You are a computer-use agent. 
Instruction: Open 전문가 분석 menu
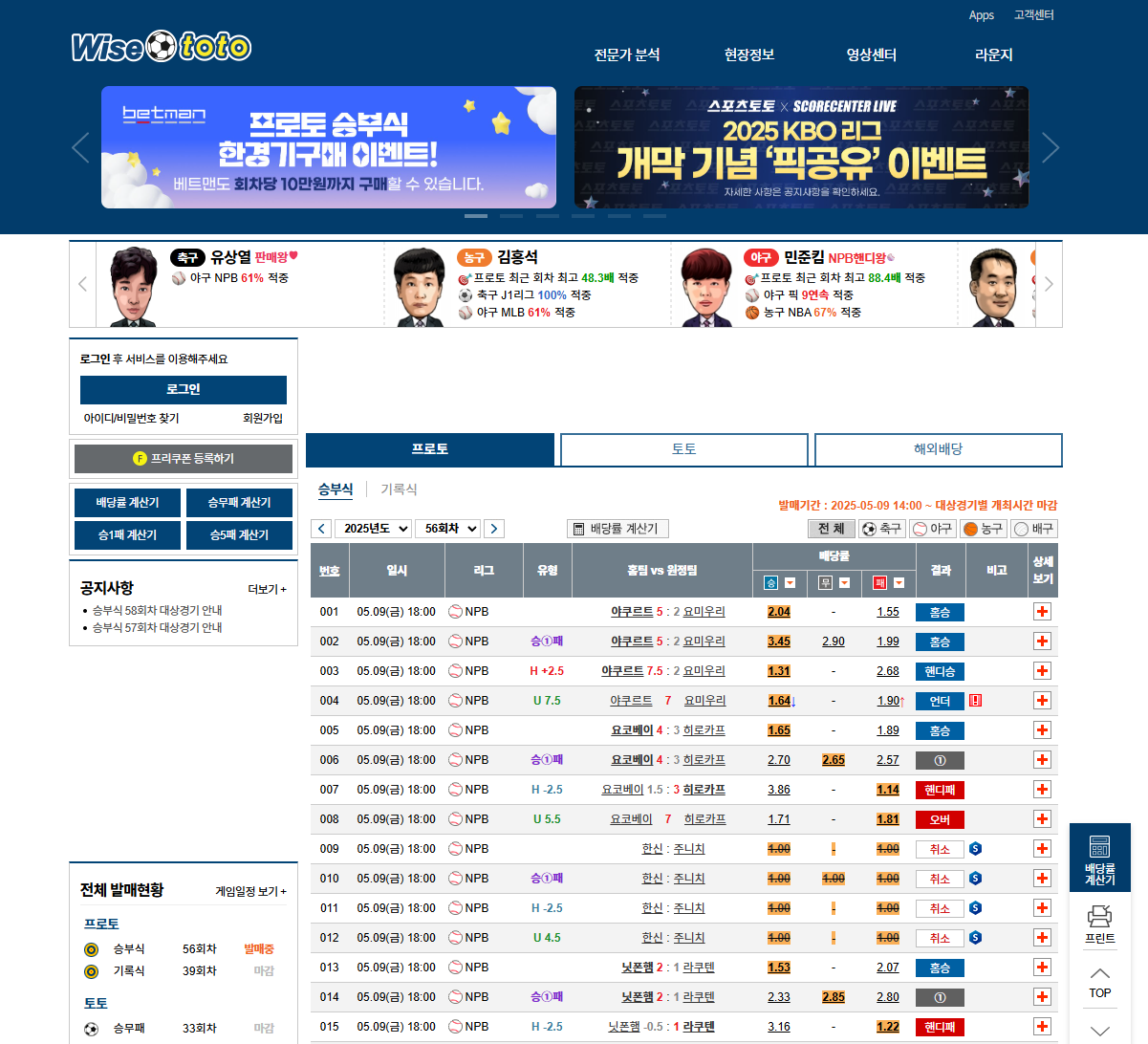[627, 55]
